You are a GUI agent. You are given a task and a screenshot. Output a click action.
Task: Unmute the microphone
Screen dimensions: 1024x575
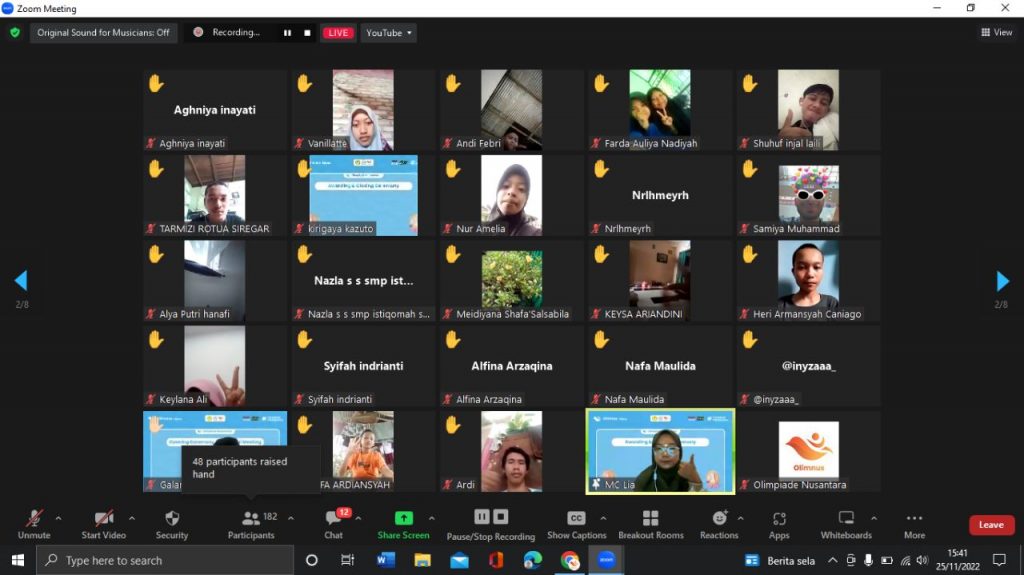[x=34, y=518]
